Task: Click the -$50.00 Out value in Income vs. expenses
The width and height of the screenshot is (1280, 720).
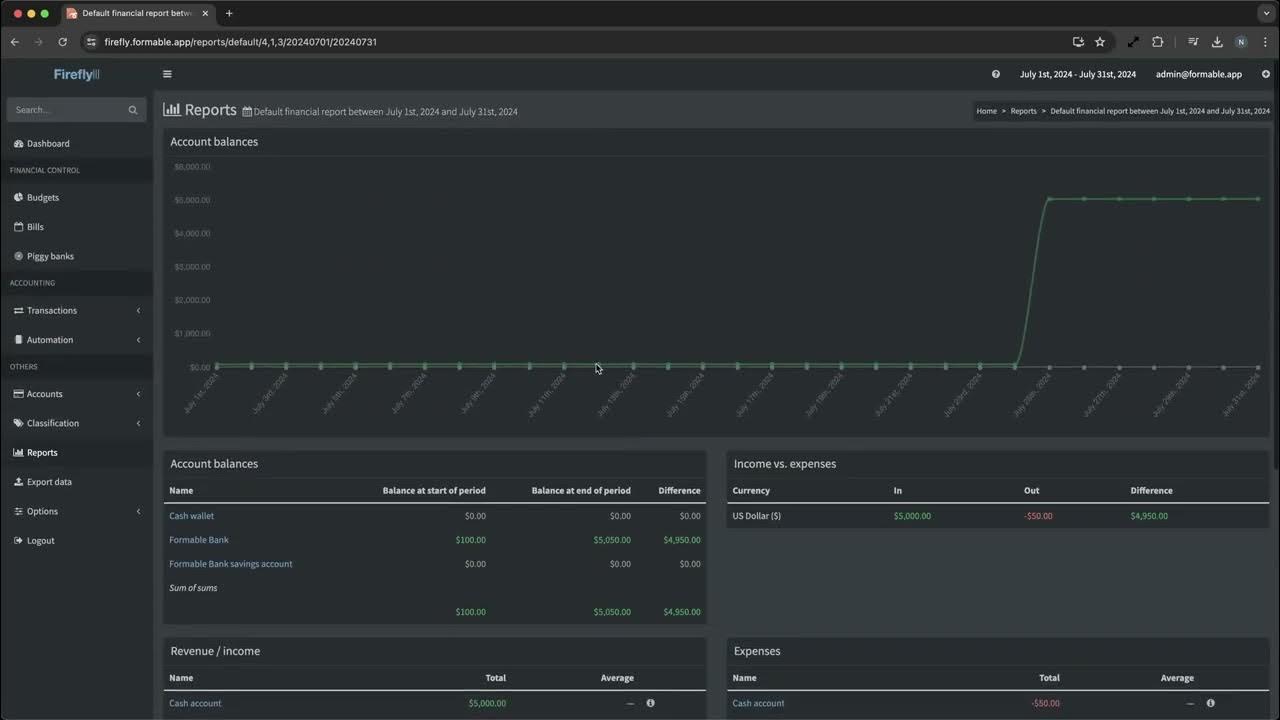Action: 1038,516
